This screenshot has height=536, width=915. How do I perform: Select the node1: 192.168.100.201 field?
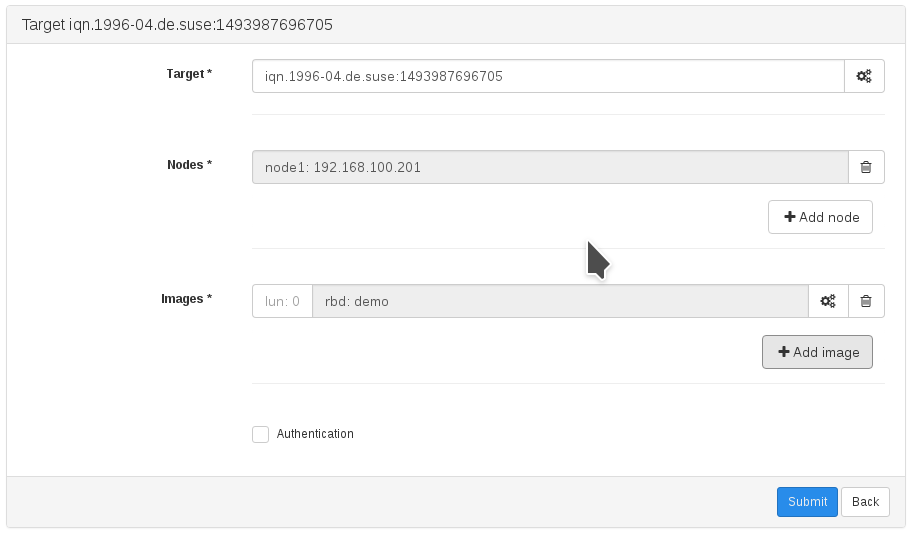(550, 167)
